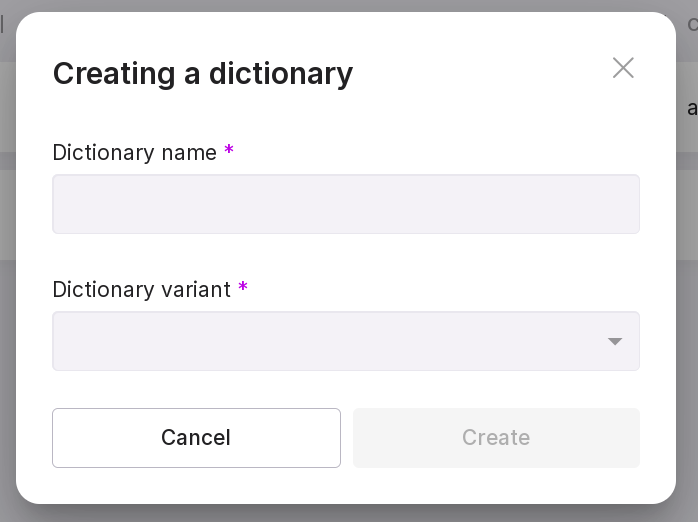Click the "Dictionary name" label
The width and height of the screenshot is (698, 522).
[134, 153]
